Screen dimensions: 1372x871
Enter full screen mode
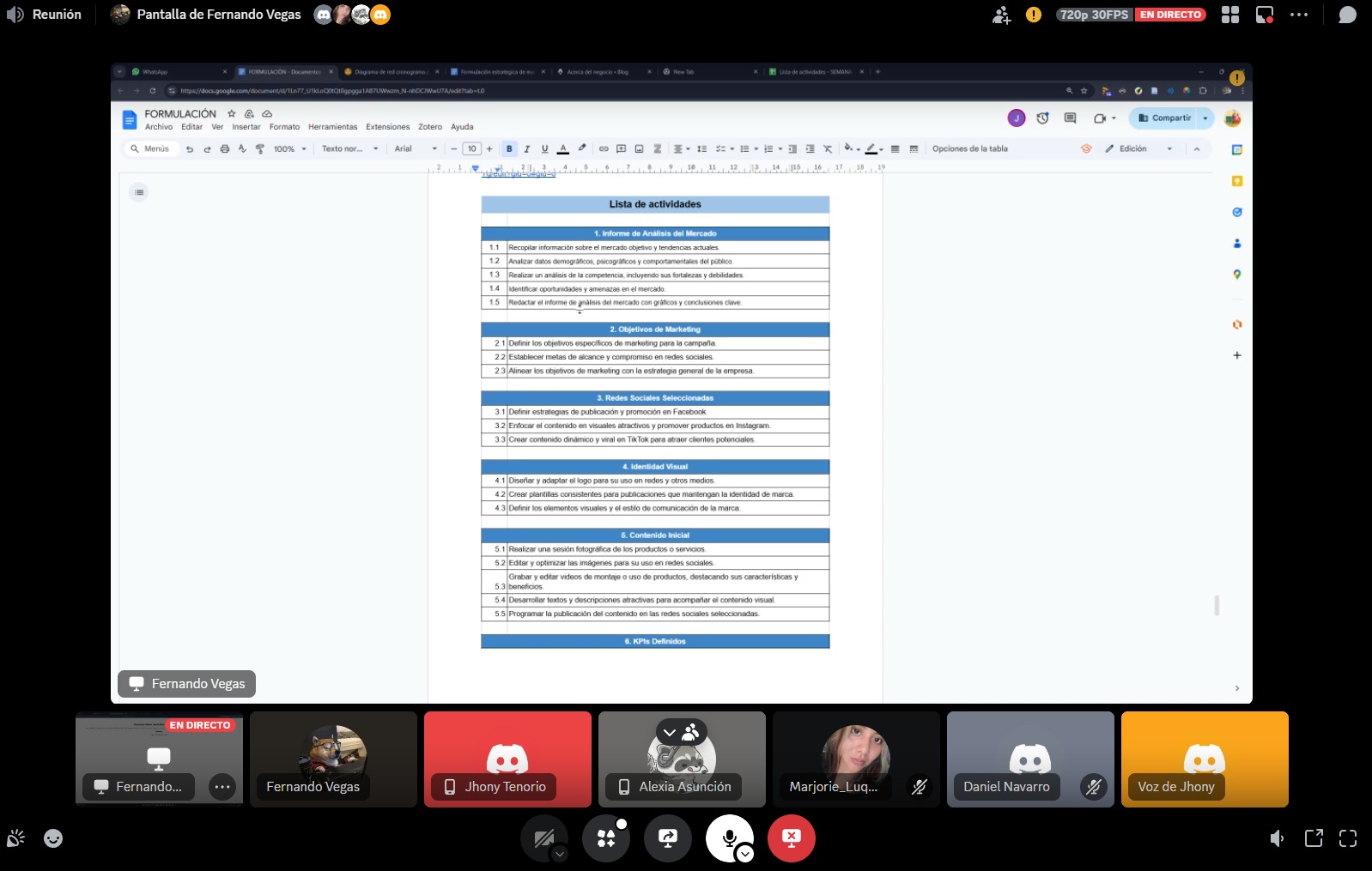[1348, 838]
